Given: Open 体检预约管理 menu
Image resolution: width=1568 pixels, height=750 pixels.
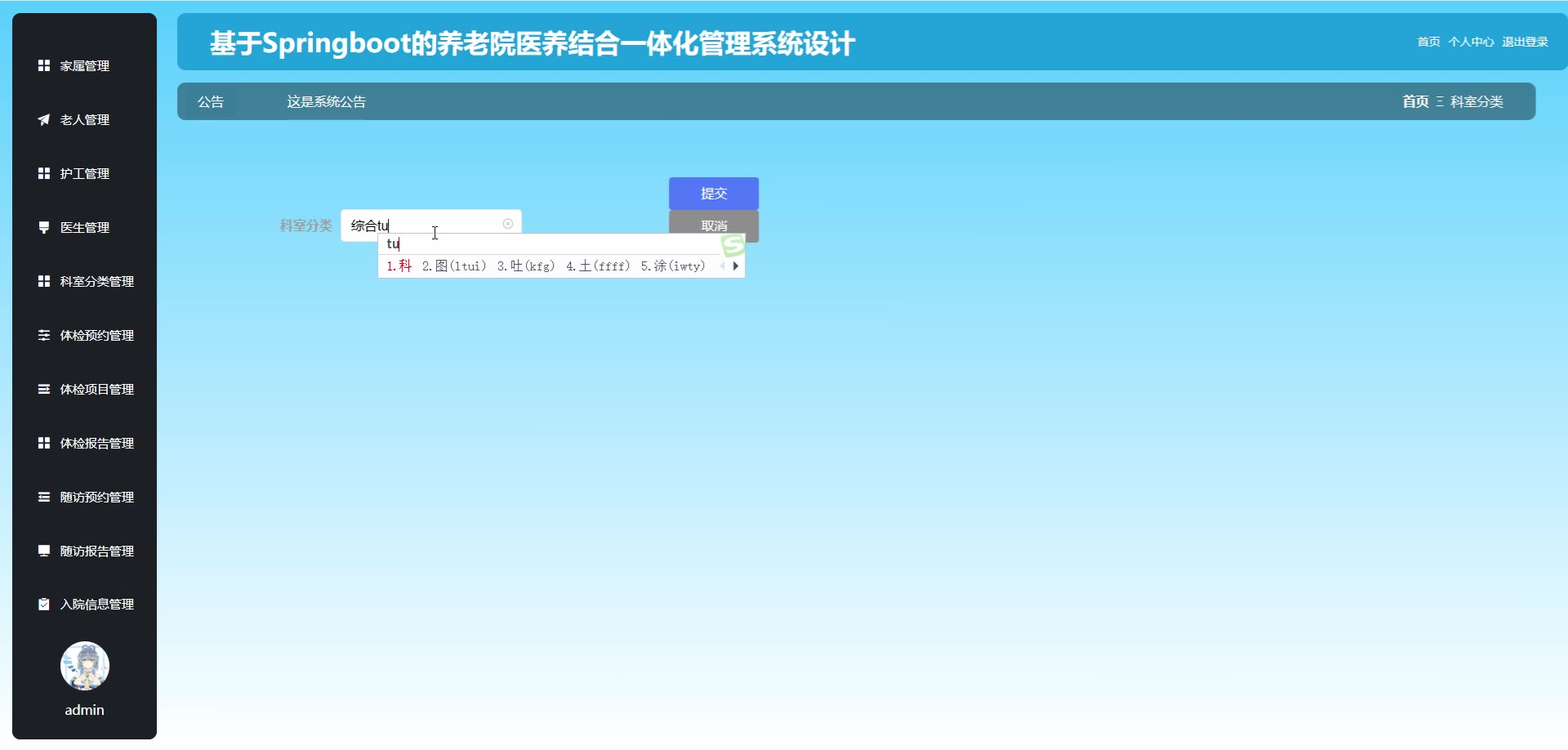Looking at the screenshot, I should (85, 335).
